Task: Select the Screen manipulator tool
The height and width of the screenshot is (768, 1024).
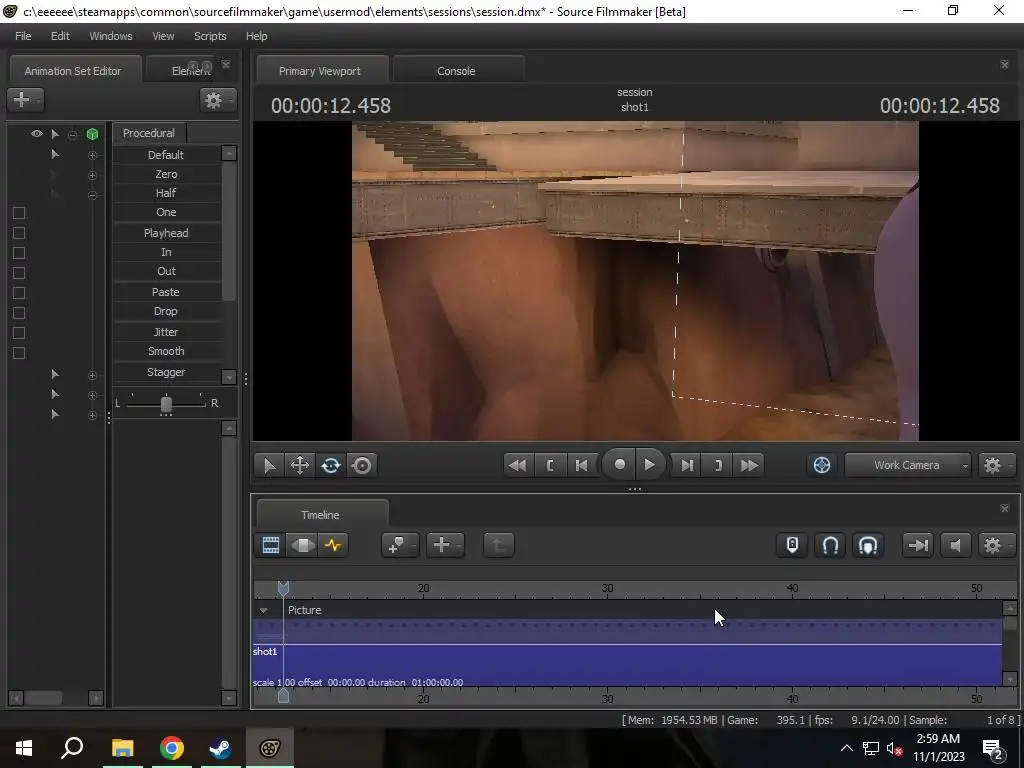Action: 362,465
